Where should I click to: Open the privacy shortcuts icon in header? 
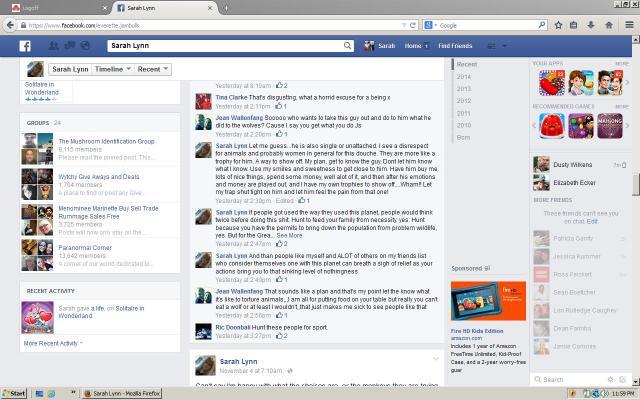point(491,46)
